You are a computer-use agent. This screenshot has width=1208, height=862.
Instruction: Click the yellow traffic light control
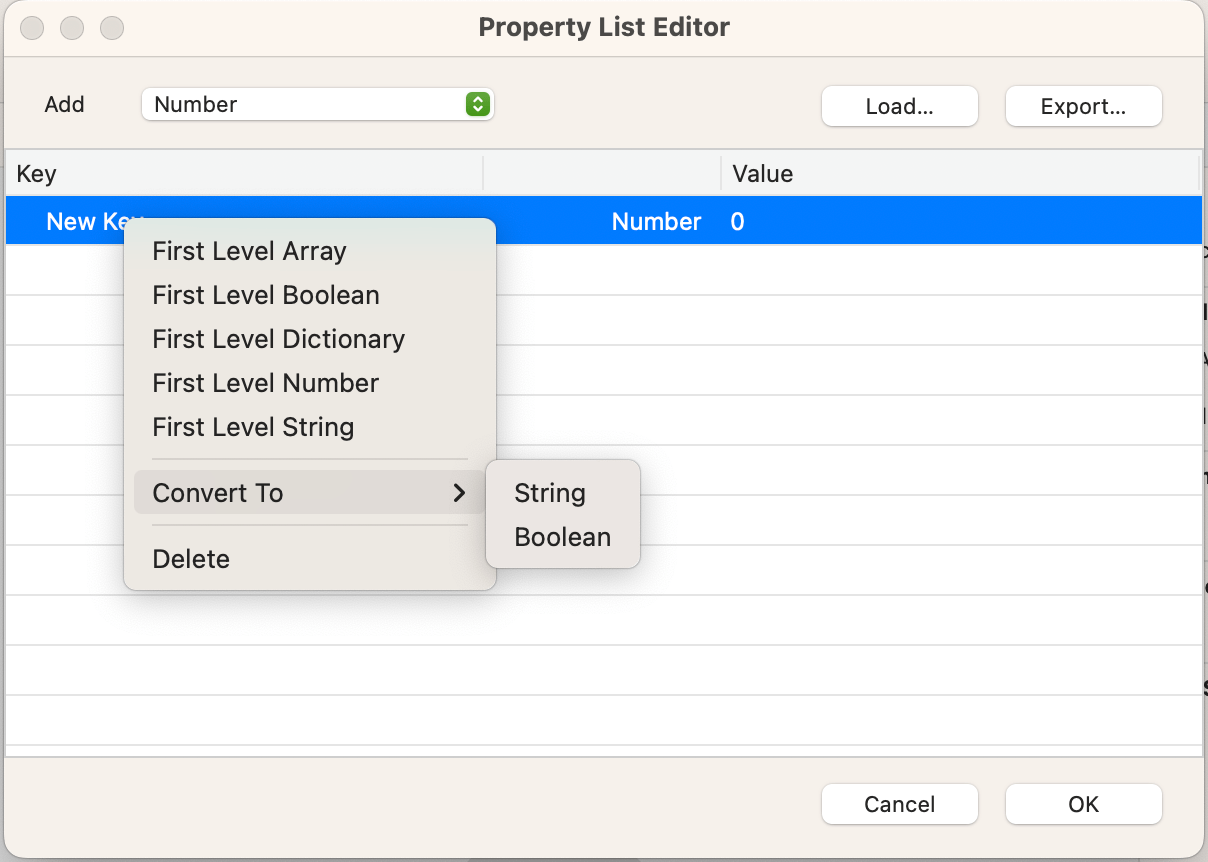tap(71, 28)
